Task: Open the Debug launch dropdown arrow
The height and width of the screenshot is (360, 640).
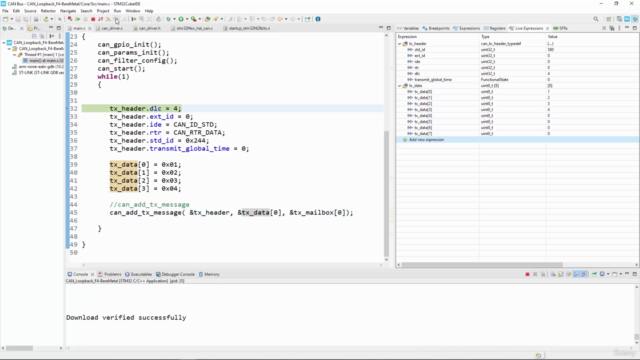Action: click(174, 19)
